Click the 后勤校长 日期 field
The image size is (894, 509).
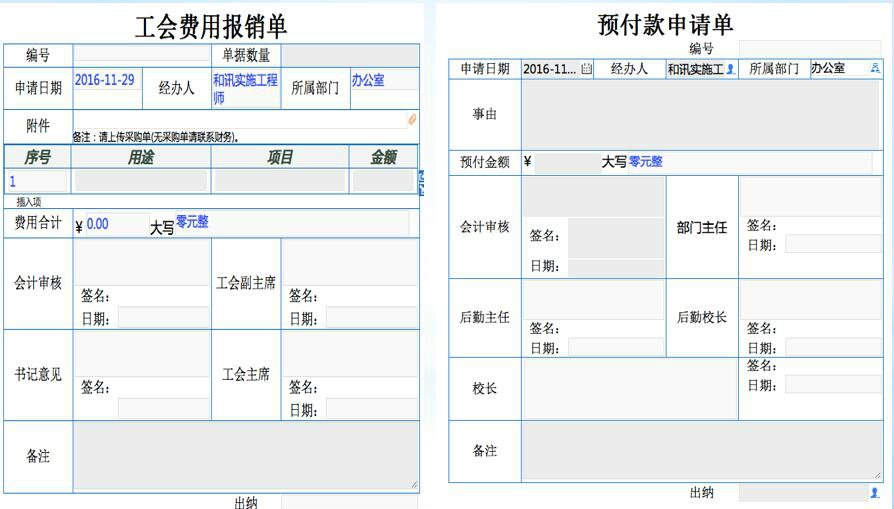point(833,347)
